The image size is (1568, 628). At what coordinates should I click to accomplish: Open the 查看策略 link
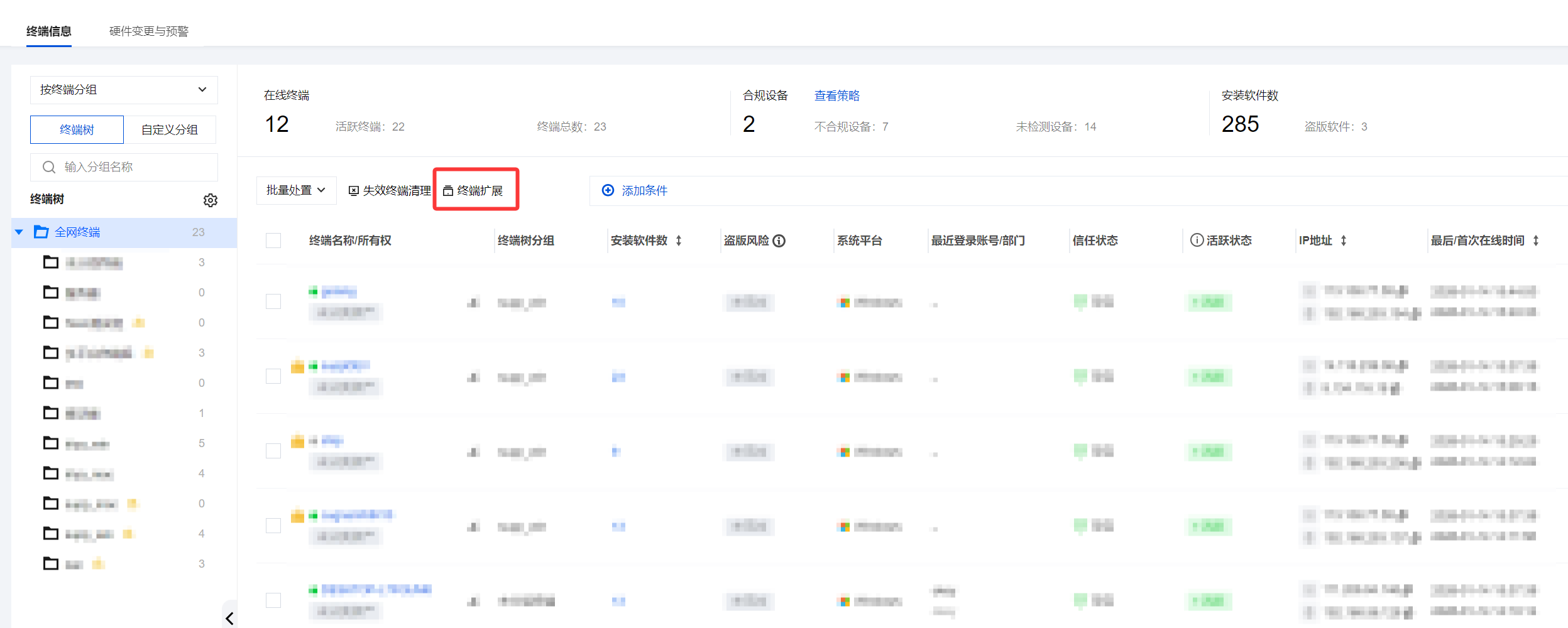pos(836,95)
